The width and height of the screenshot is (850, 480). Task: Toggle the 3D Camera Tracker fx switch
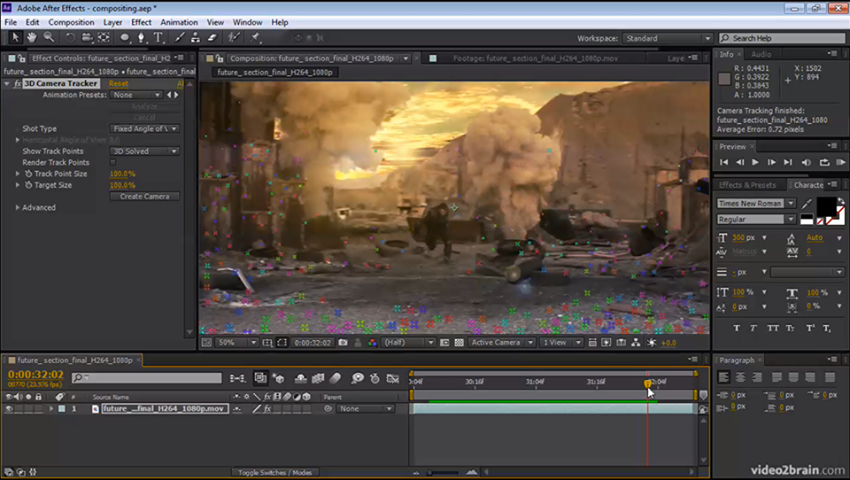[17, 84]
